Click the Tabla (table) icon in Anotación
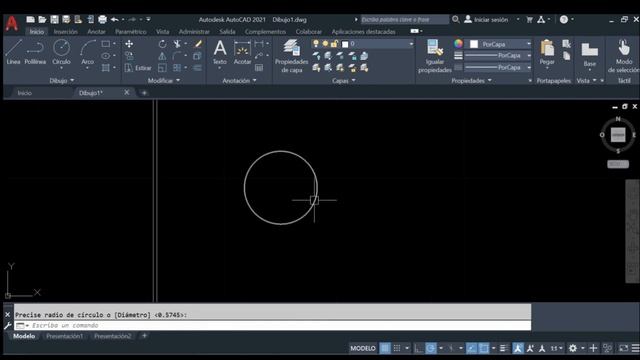This screenshot has height=360, width=640. tap(259, 68)
